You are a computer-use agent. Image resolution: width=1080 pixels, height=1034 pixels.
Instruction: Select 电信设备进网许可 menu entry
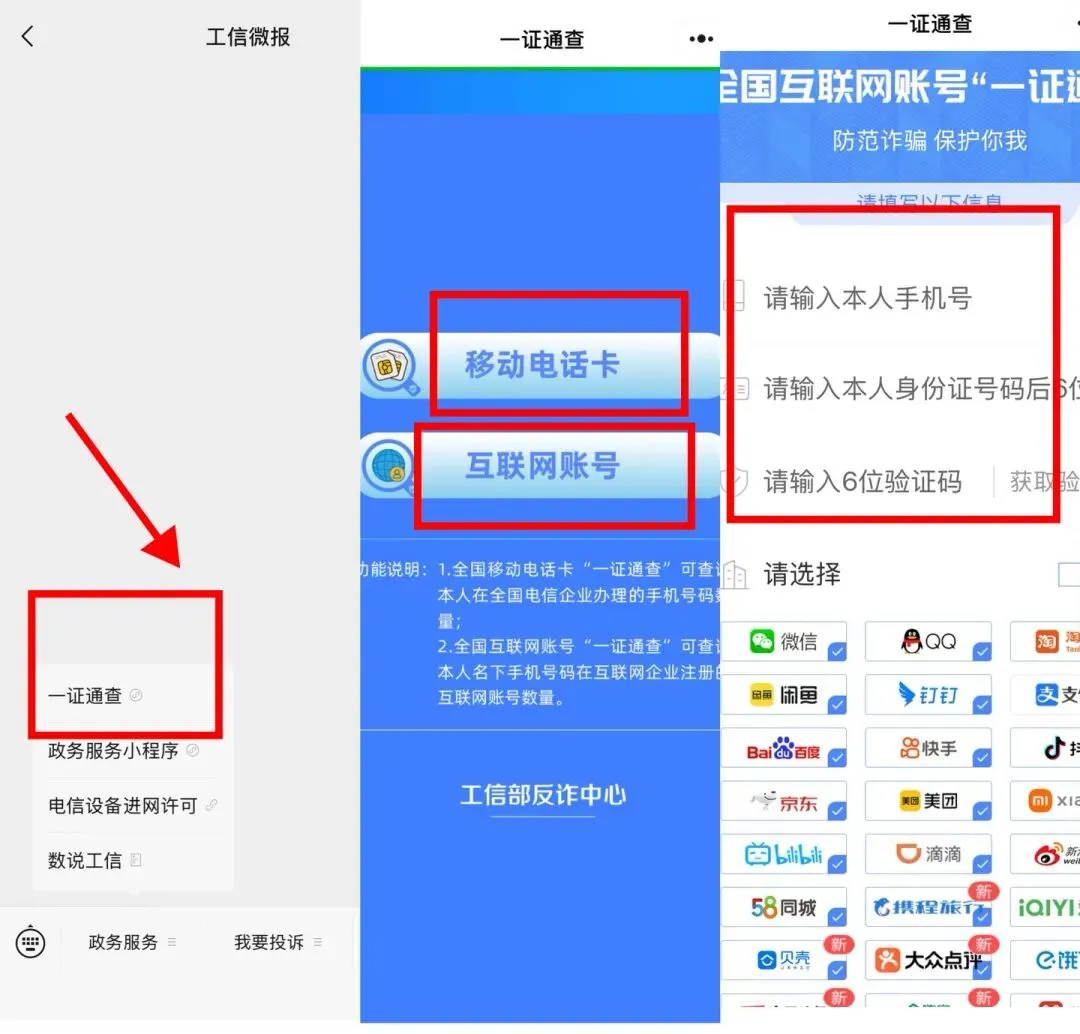pos(132,805)
